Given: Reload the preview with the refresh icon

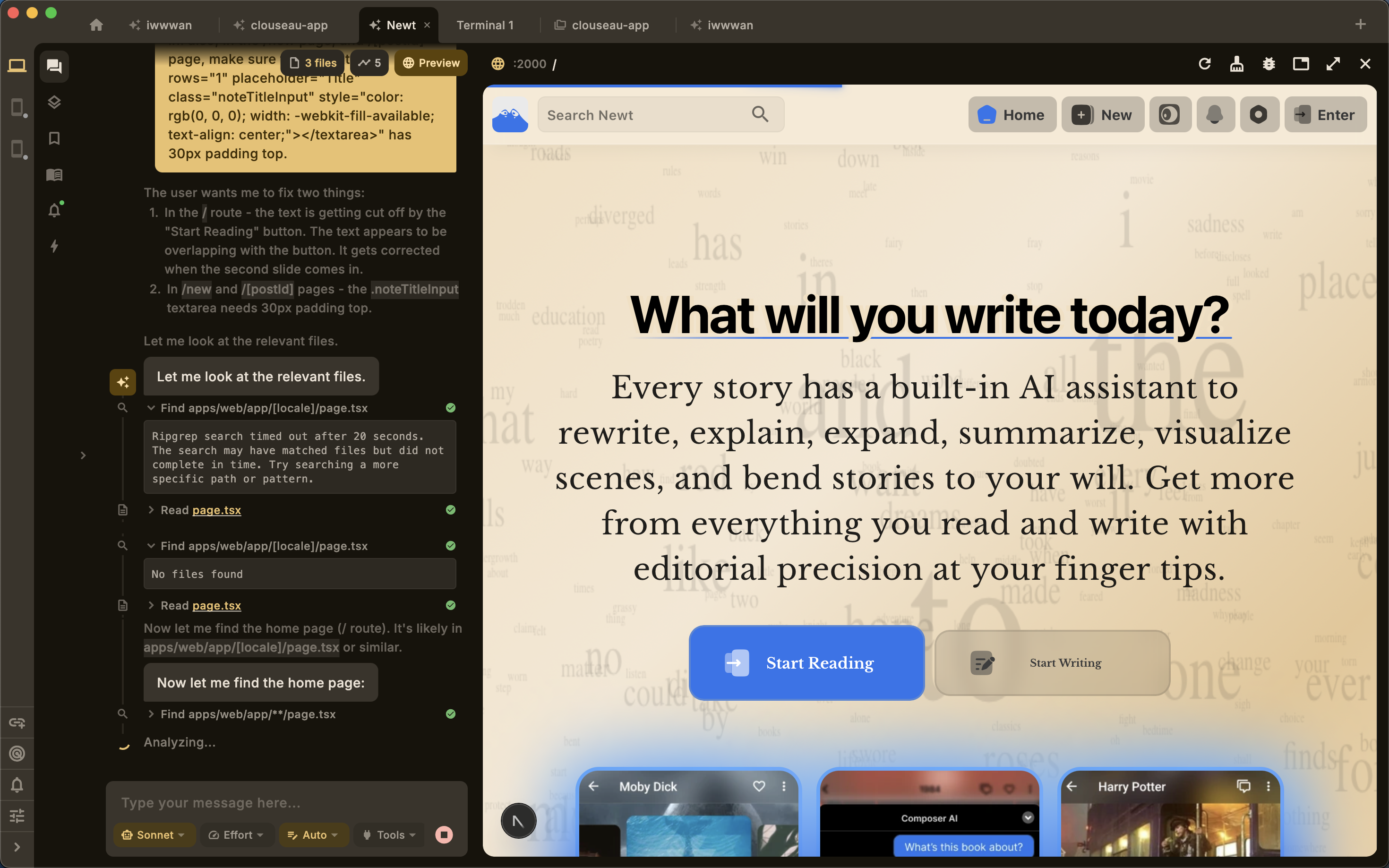Looking at the screenshot, I should click(x=1205, y=64).
